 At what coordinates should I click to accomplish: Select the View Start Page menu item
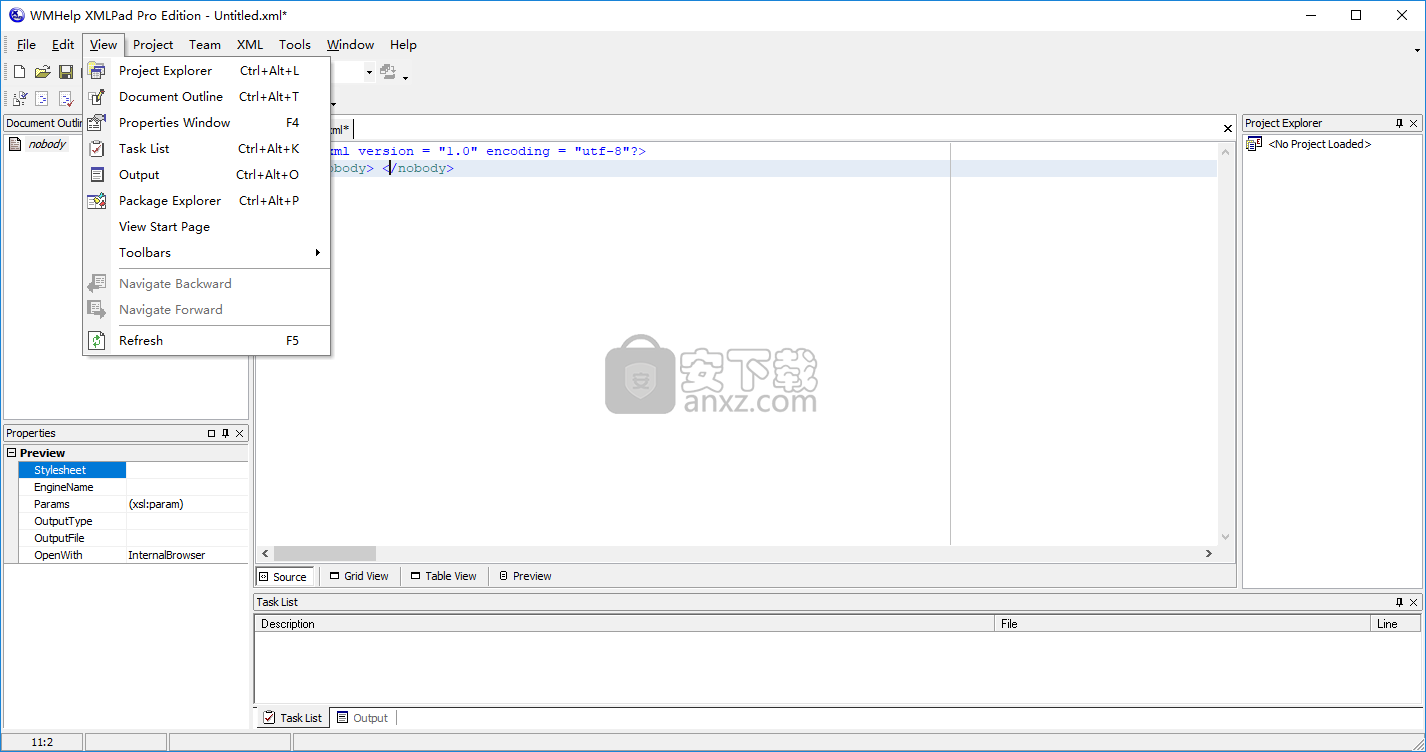206,227
